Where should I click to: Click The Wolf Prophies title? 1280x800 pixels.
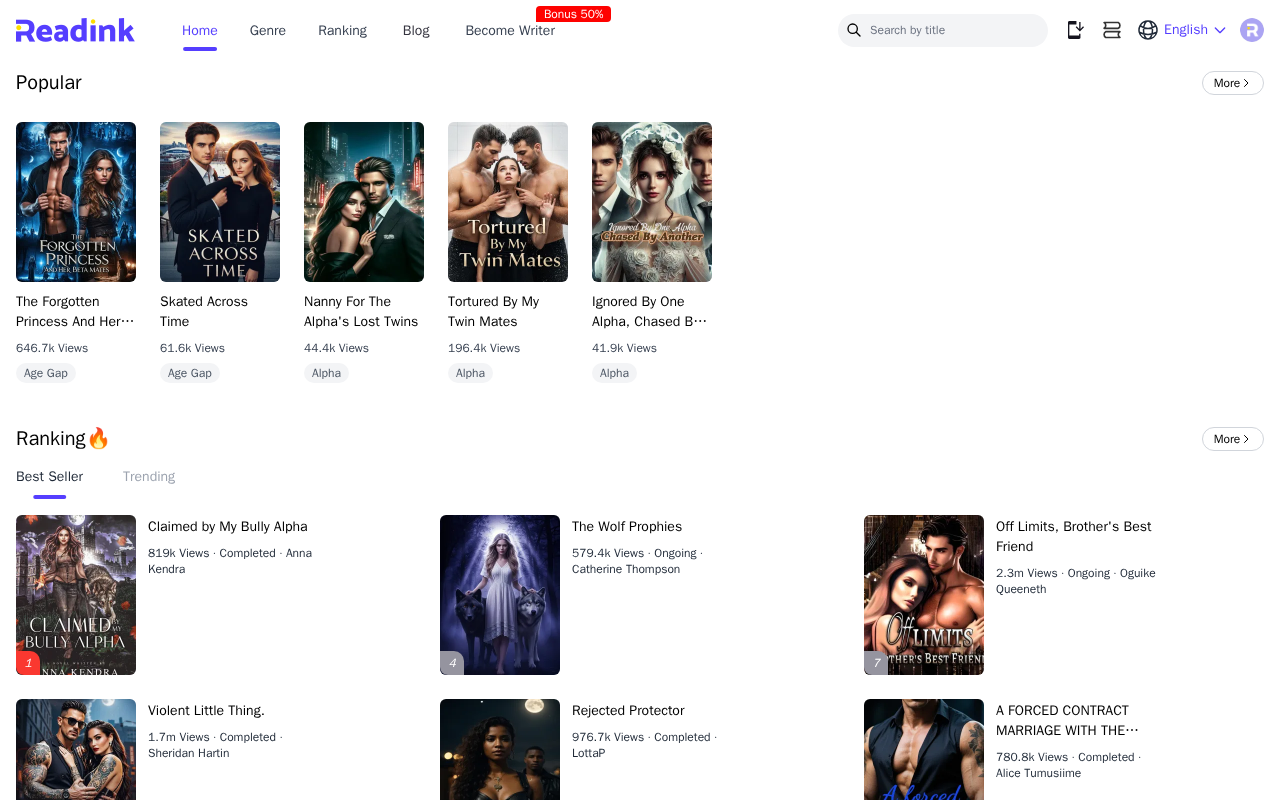[627, 527]
